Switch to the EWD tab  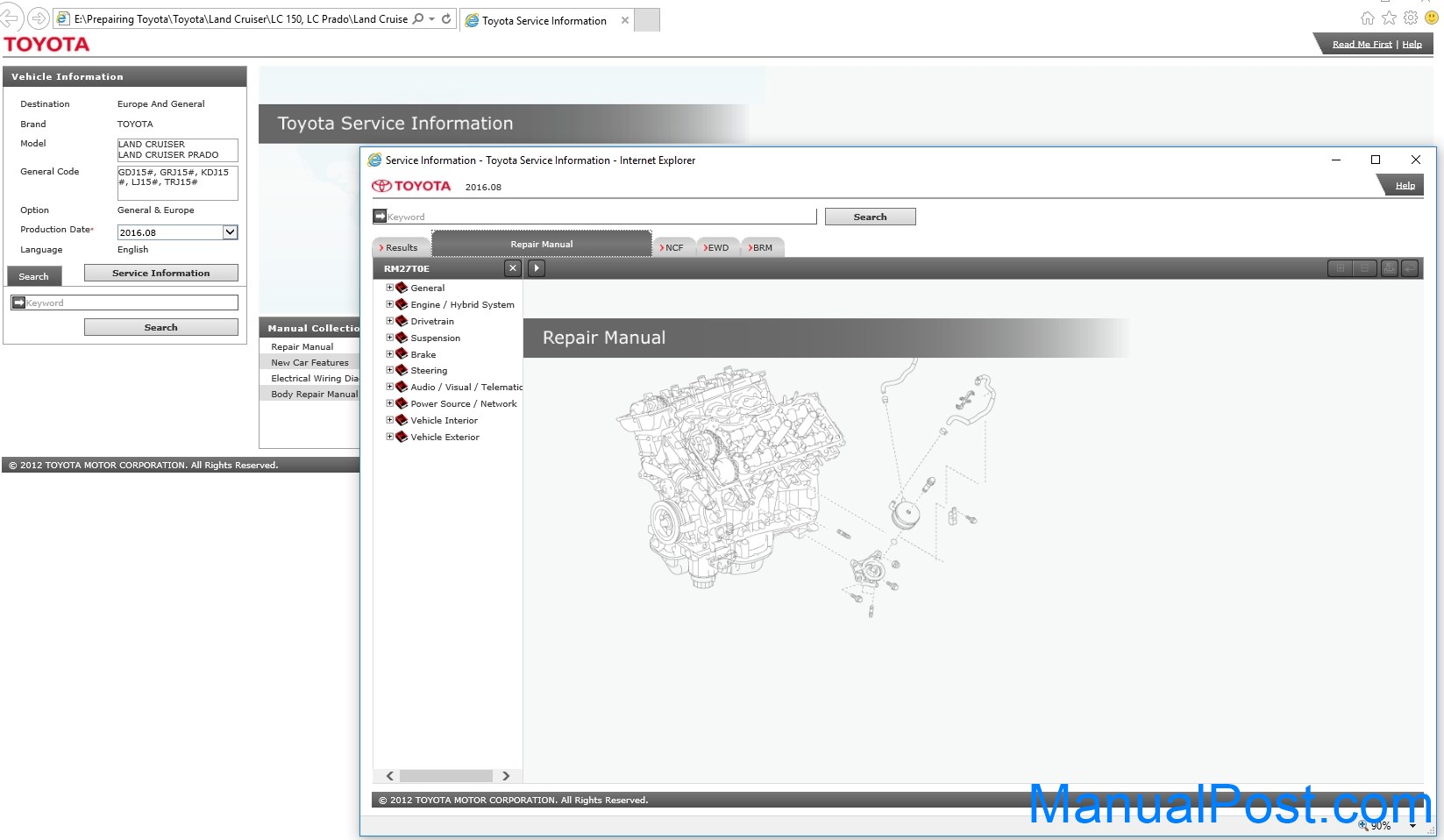pos(718,247)
